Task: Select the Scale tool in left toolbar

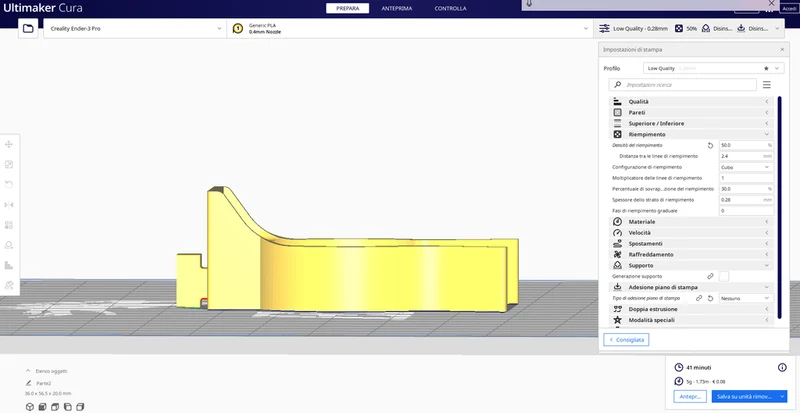Action: [9, 164]
